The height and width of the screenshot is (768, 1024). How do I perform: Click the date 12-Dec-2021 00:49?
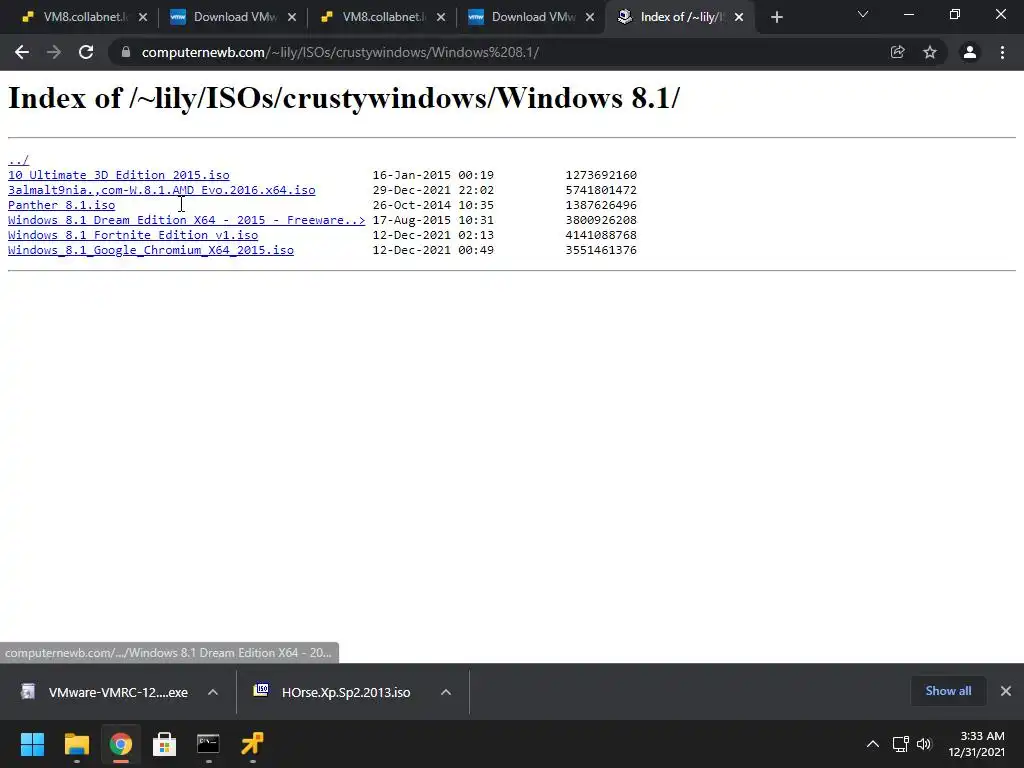[x=433, y=250]
